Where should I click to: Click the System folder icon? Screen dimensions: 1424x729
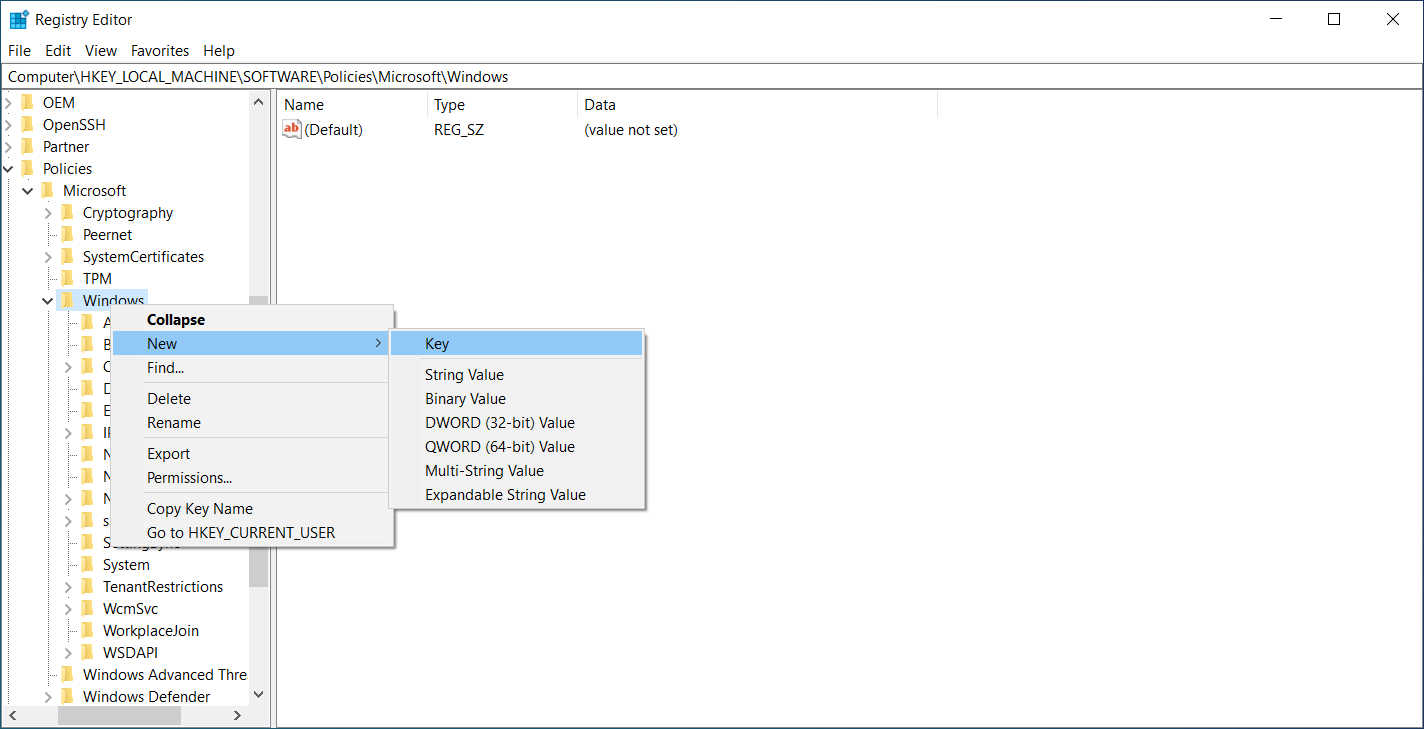pyautogui.click(x=88, y=564)
